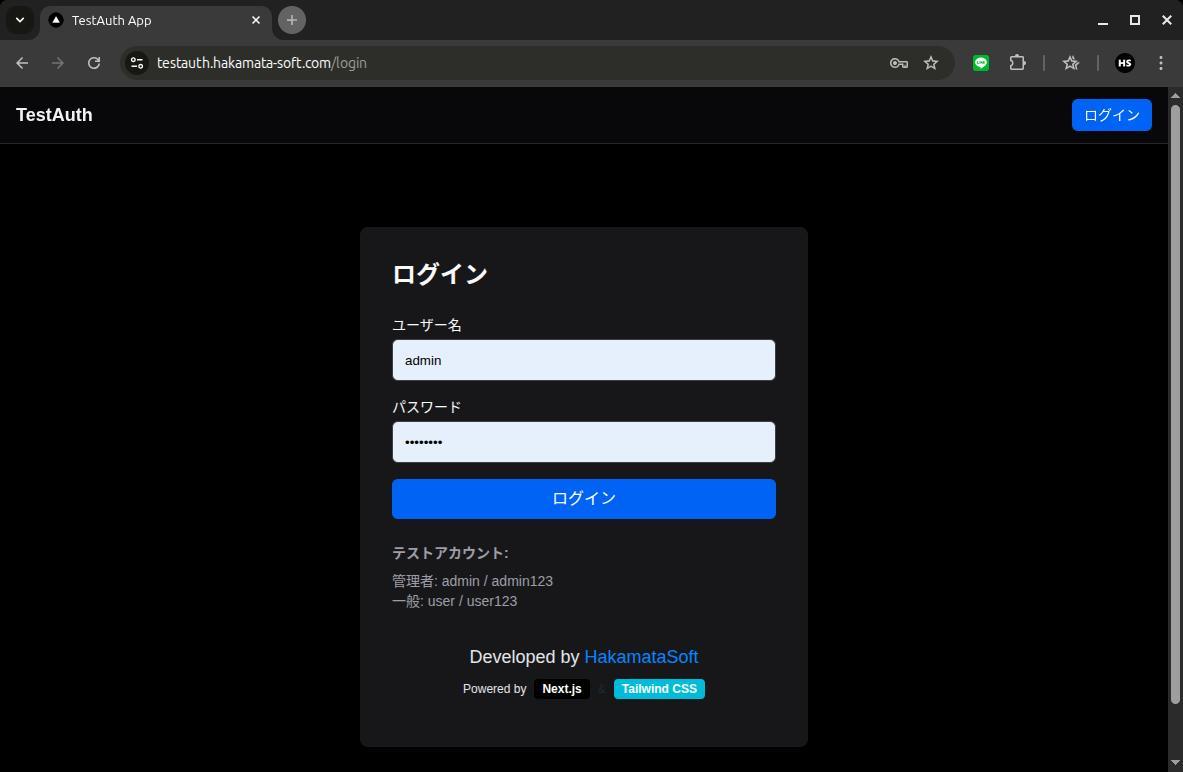Reload the login page
The image size is (1183, 772).
coord(94,62)
